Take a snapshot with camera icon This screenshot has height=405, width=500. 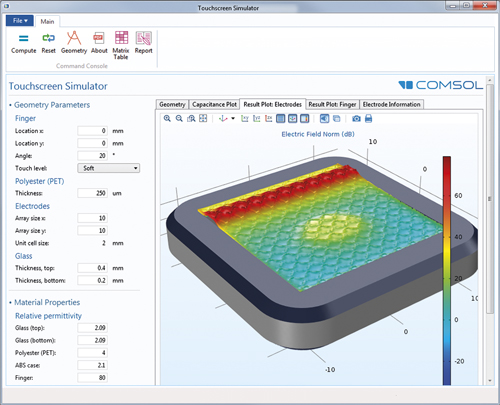pyautogui.click(x=356, y=118)
